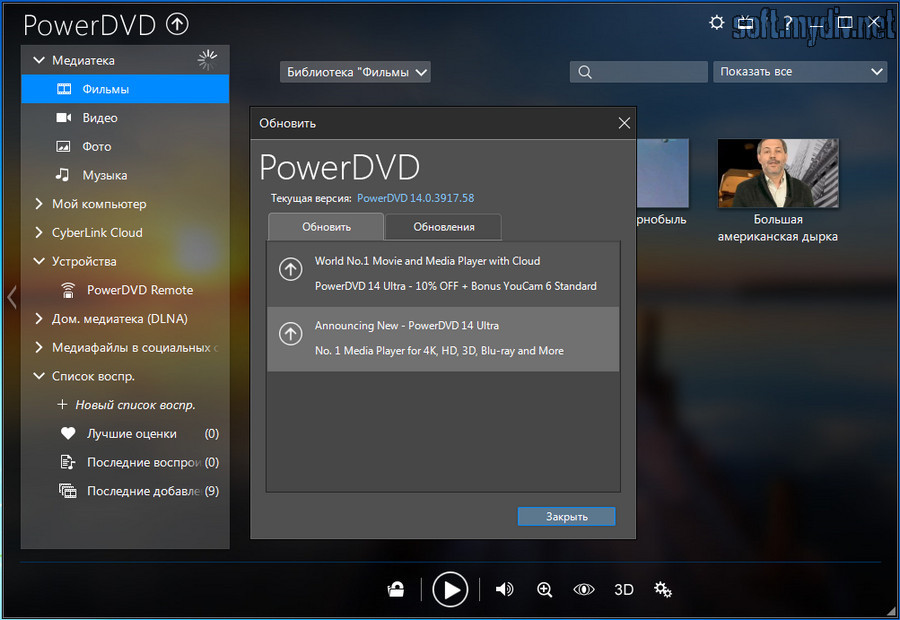Expand Мой компьютер tree node

(38, 204)
